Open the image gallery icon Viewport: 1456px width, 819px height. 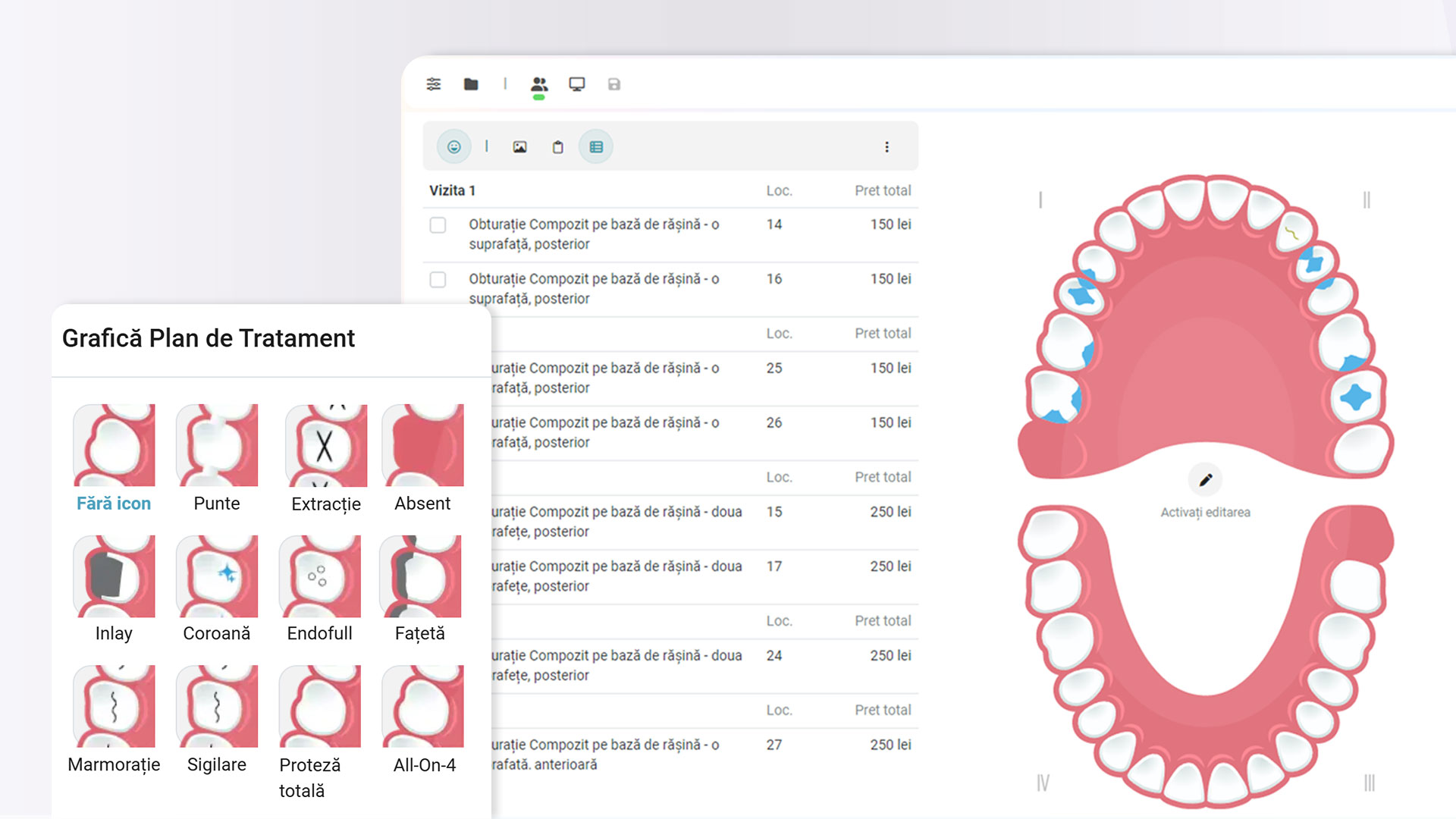click(x=519, y=147)
